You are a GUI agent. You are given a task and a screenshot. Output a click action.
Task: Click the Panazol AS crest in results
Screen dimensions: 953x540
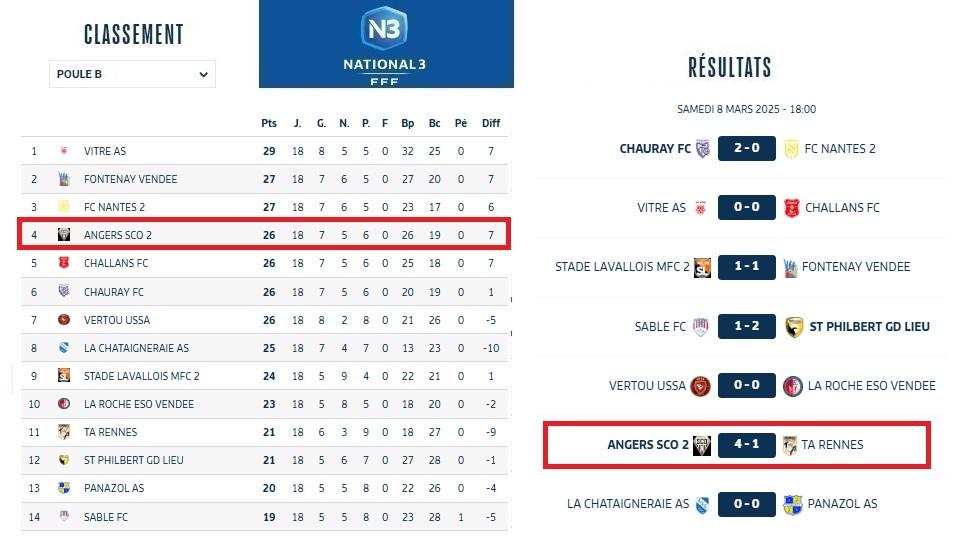(x=792, y=504)
